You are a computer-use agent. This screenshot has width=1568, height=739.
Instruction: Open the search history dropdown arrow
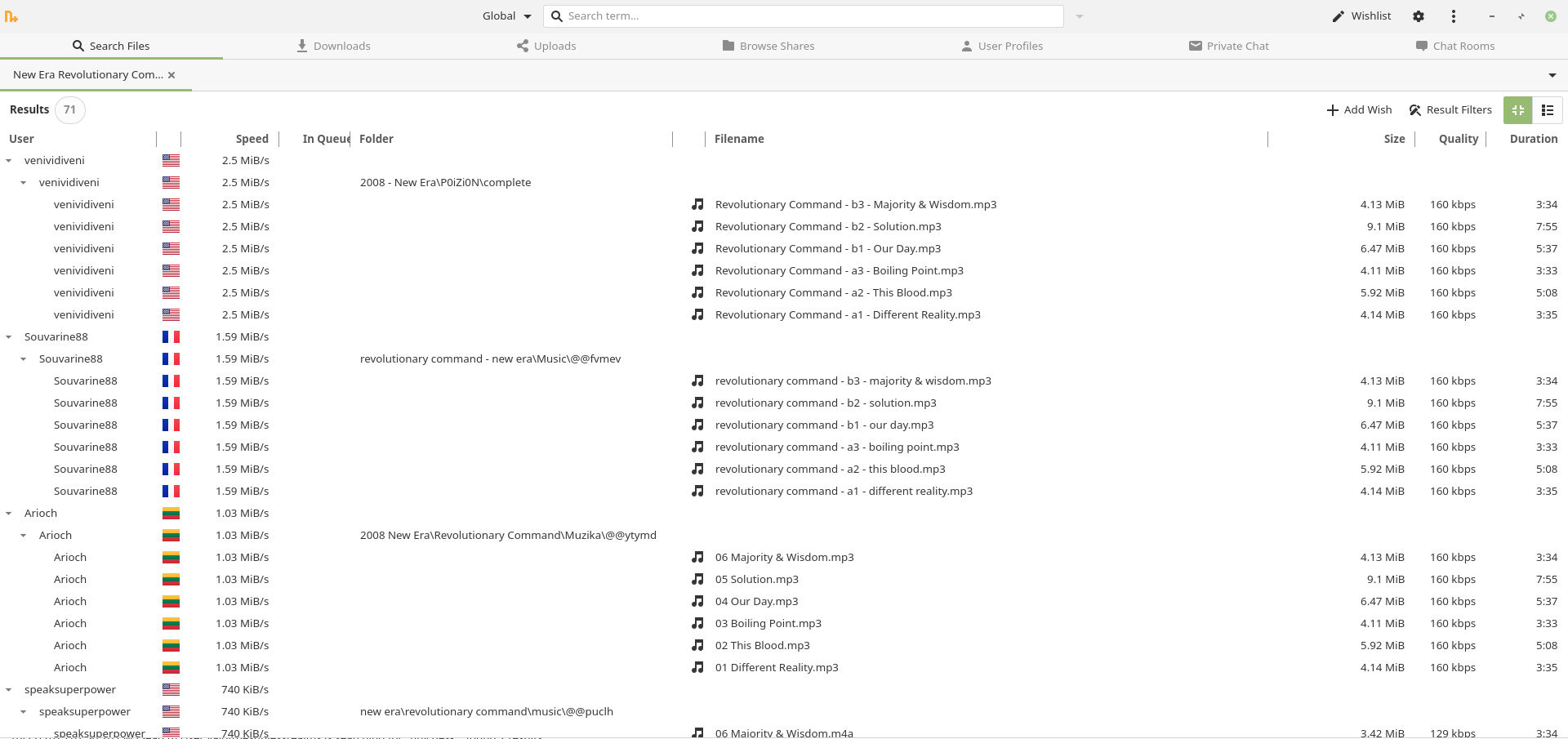1080,16
